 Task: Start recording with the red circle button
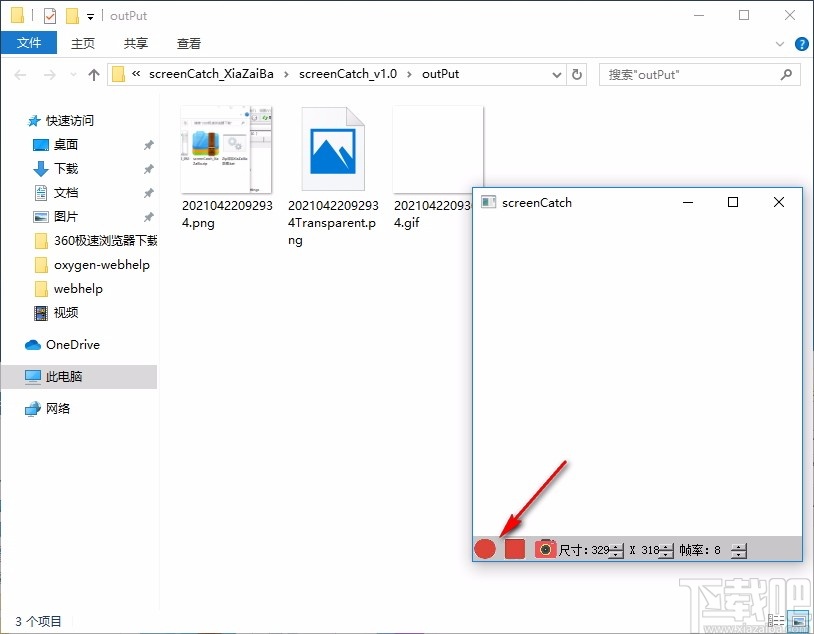pos(485,549)
